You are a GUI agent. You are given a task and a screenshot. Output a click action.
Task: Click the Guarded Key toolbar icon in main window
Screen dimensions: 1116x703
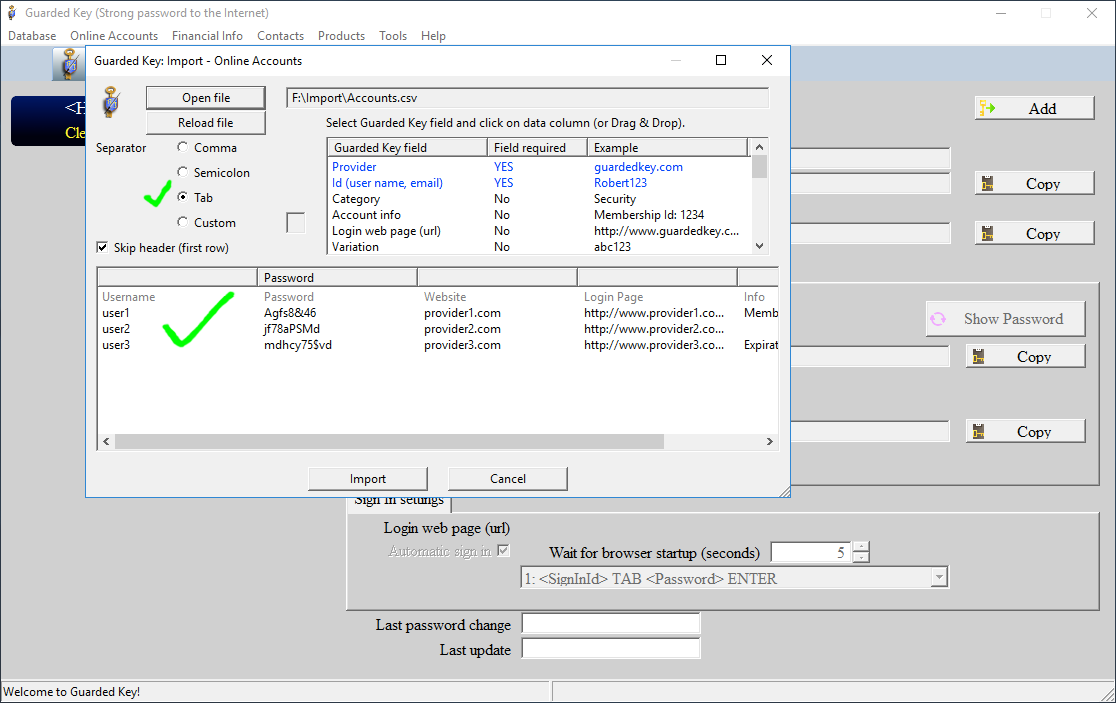[69, 64]
